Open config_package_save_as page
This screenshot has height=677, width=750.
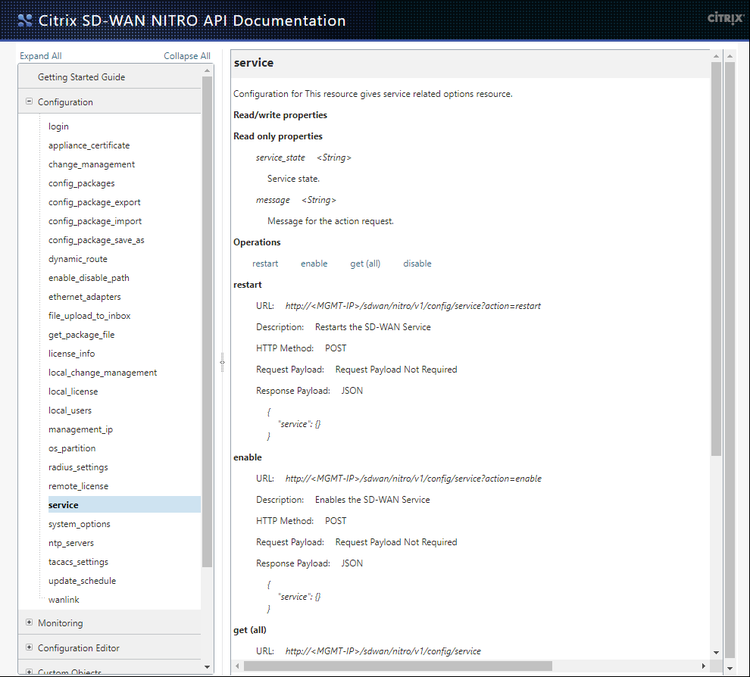(x=96, y=240)
